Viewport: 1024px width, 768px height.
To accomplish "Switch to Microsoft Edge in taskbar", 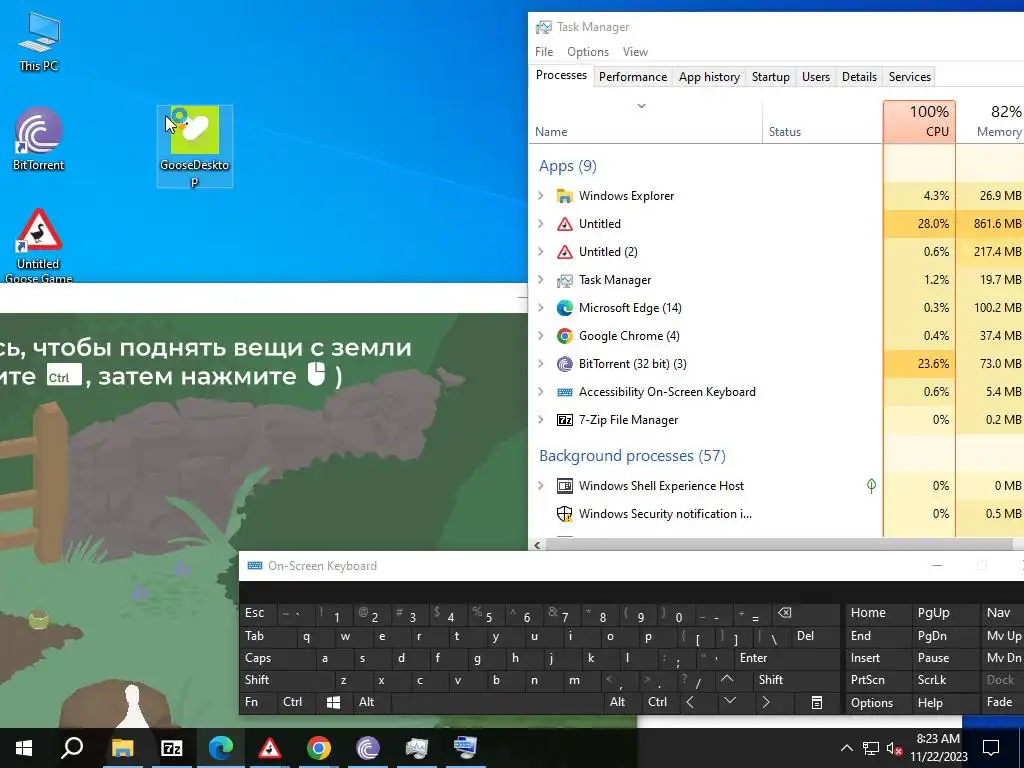I will tap(220, 748).
